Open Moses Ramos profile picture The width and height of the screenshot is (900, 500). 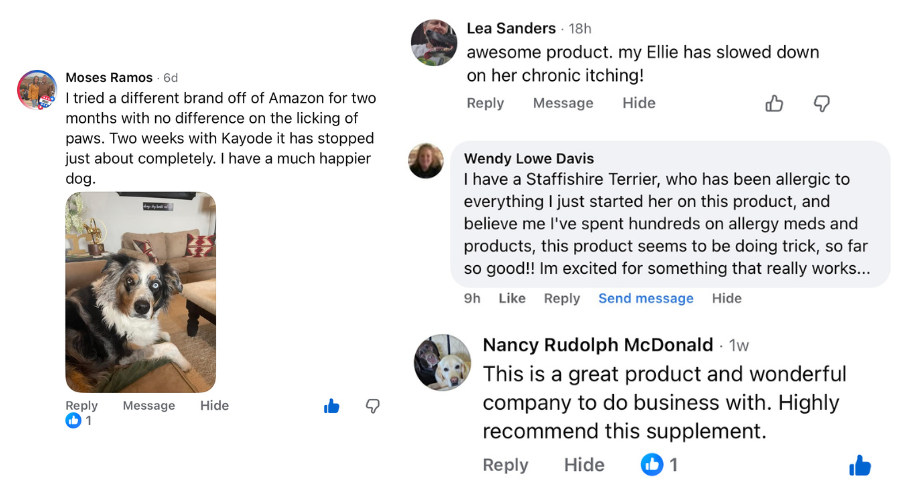pyautogui.click(x=37, y=90)
